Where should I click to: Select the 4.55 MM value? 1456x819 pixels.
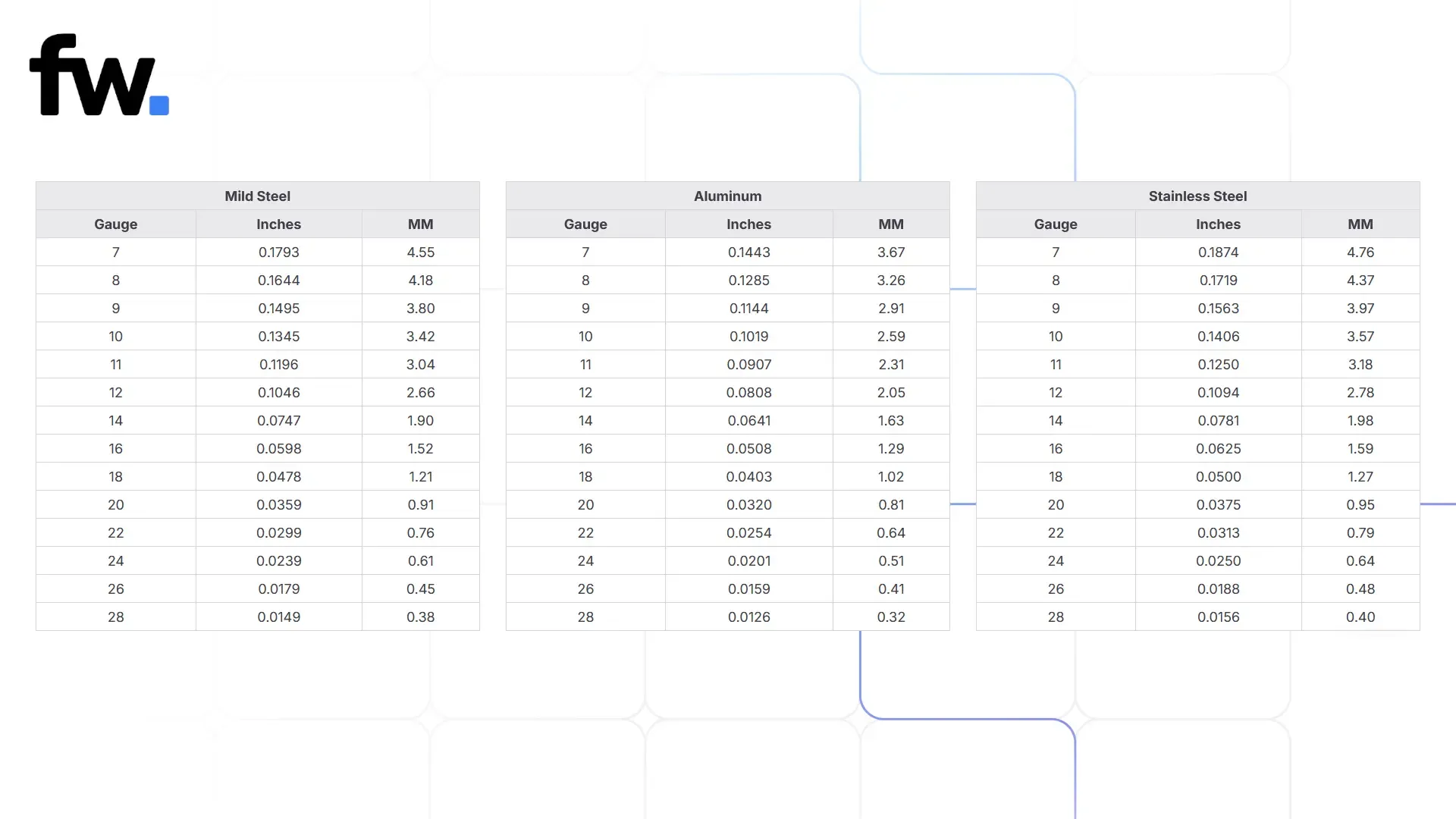(x=421, y=252)
